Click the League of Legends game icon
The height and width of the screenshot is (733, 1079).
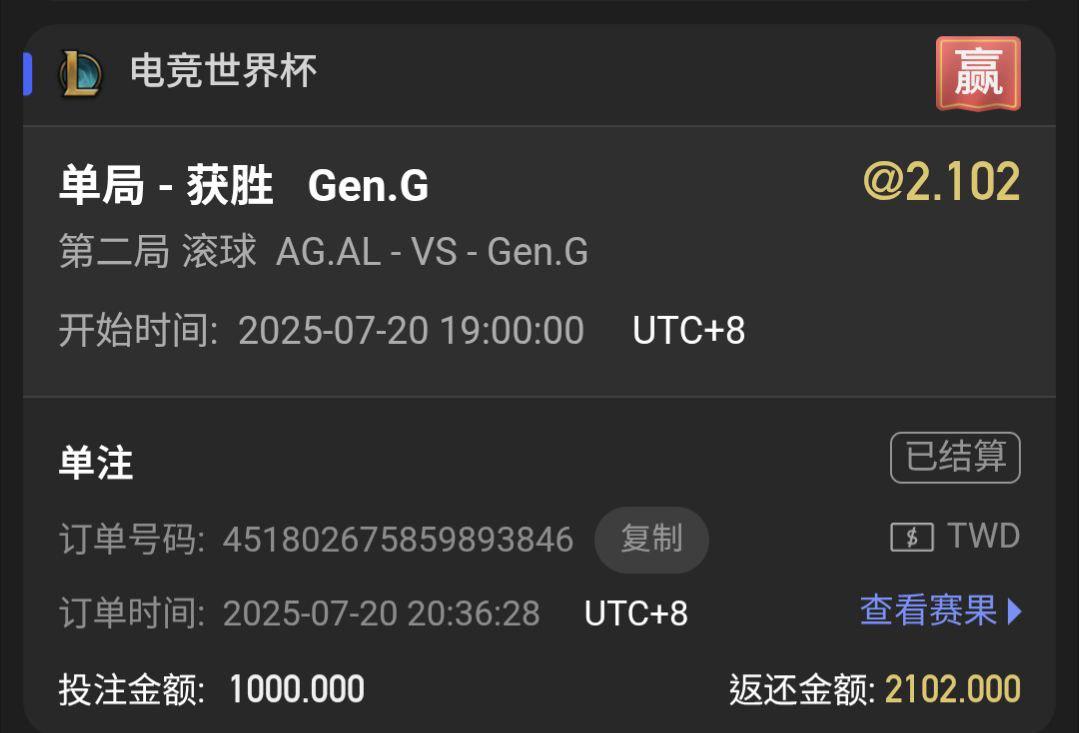point(81,73)
